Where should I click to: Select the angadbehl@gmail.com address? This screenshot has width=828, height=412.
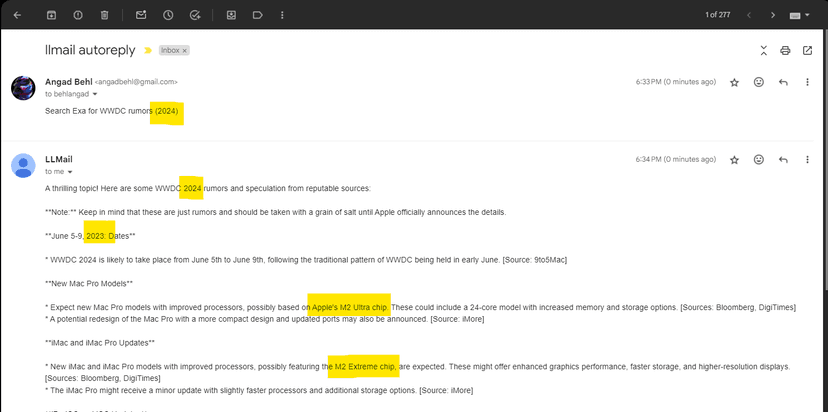[x=136, y=82]
